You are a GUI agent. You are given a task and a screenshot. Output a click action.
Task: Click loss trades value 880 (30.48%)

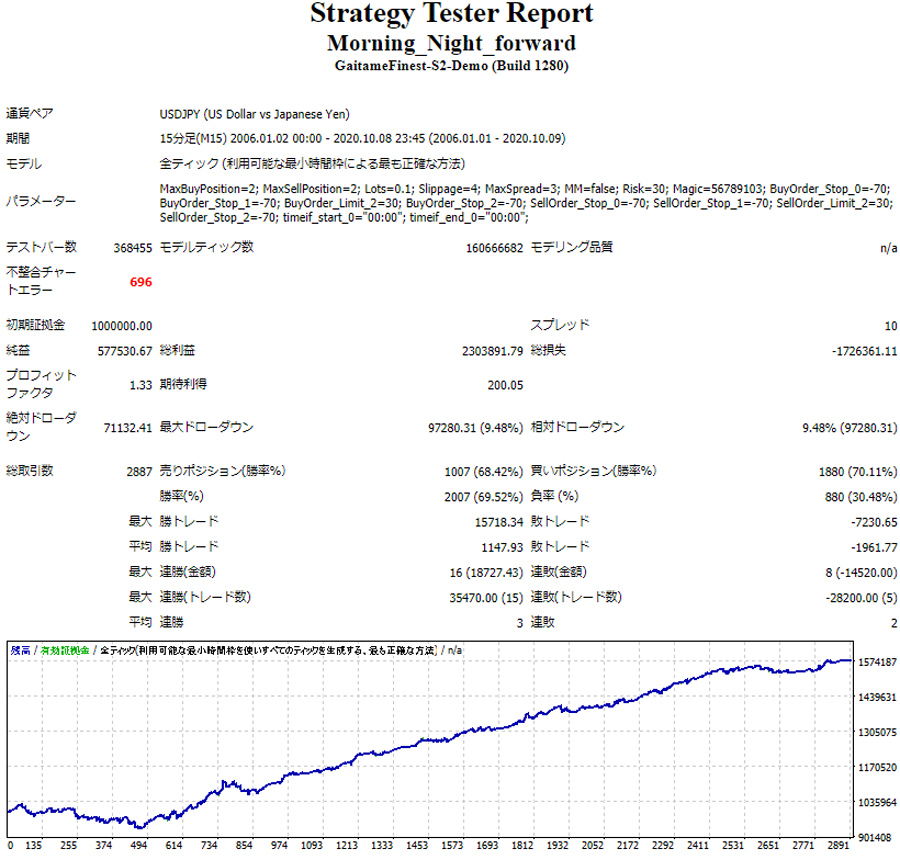point(861,497)
